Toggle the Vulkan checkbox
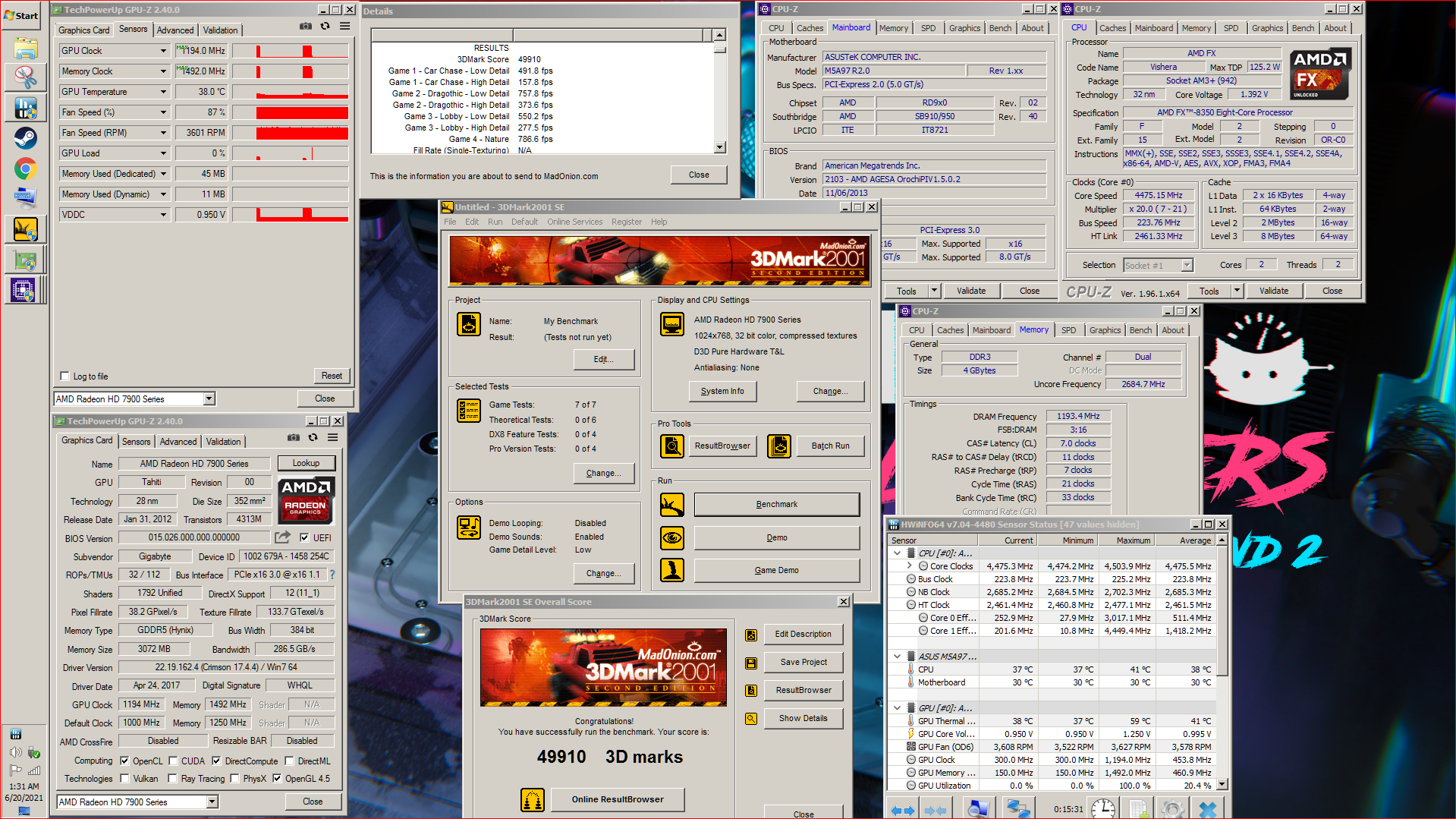Viewport: 1456px width, 819px height. click(124, 779)
